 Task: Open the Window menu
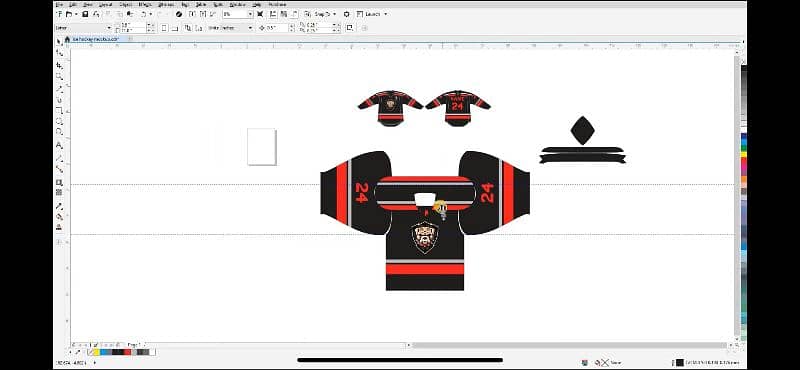237,5
